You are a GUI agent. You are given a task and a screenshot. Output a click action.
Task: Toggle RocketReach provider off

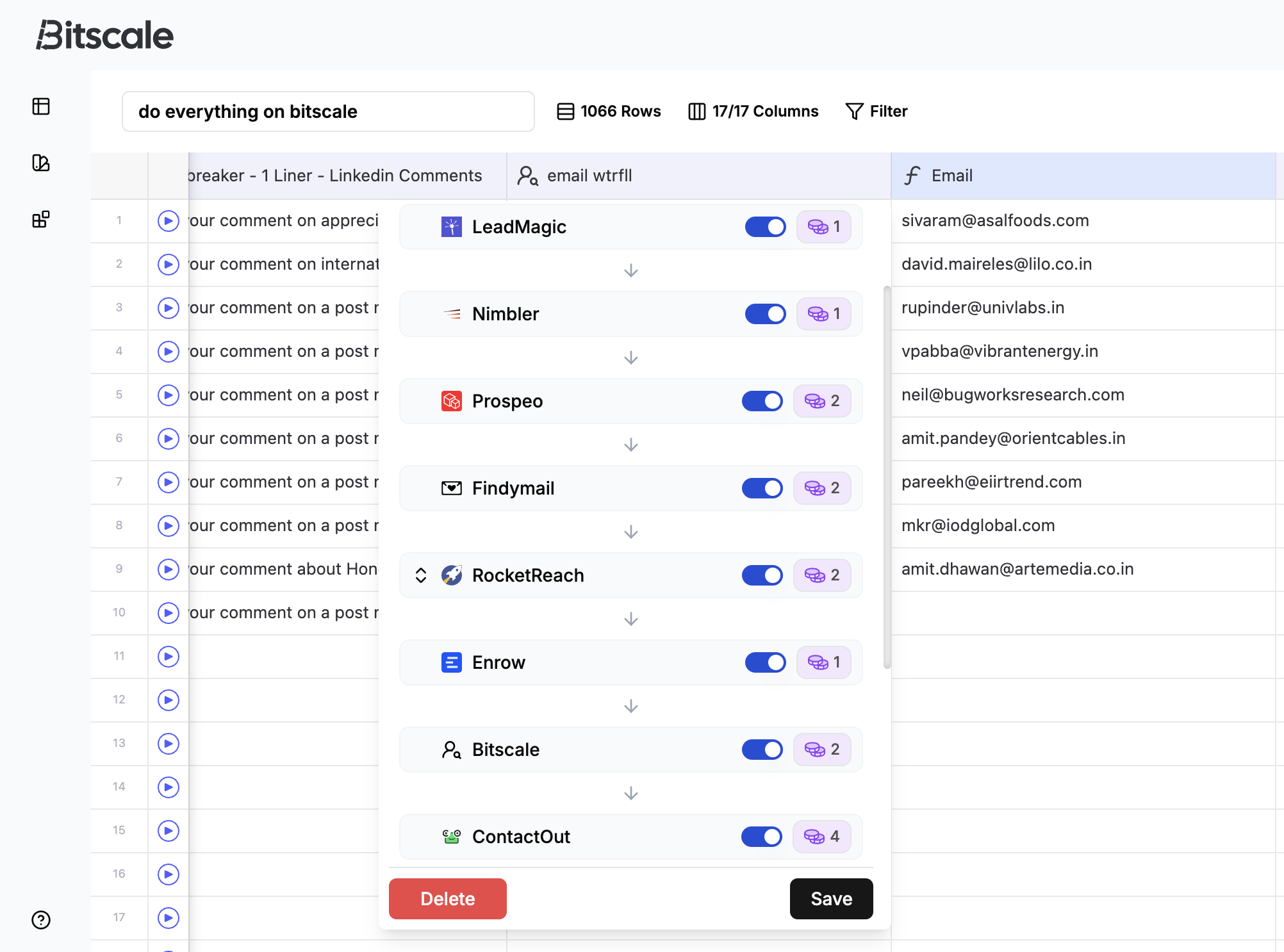762,575
